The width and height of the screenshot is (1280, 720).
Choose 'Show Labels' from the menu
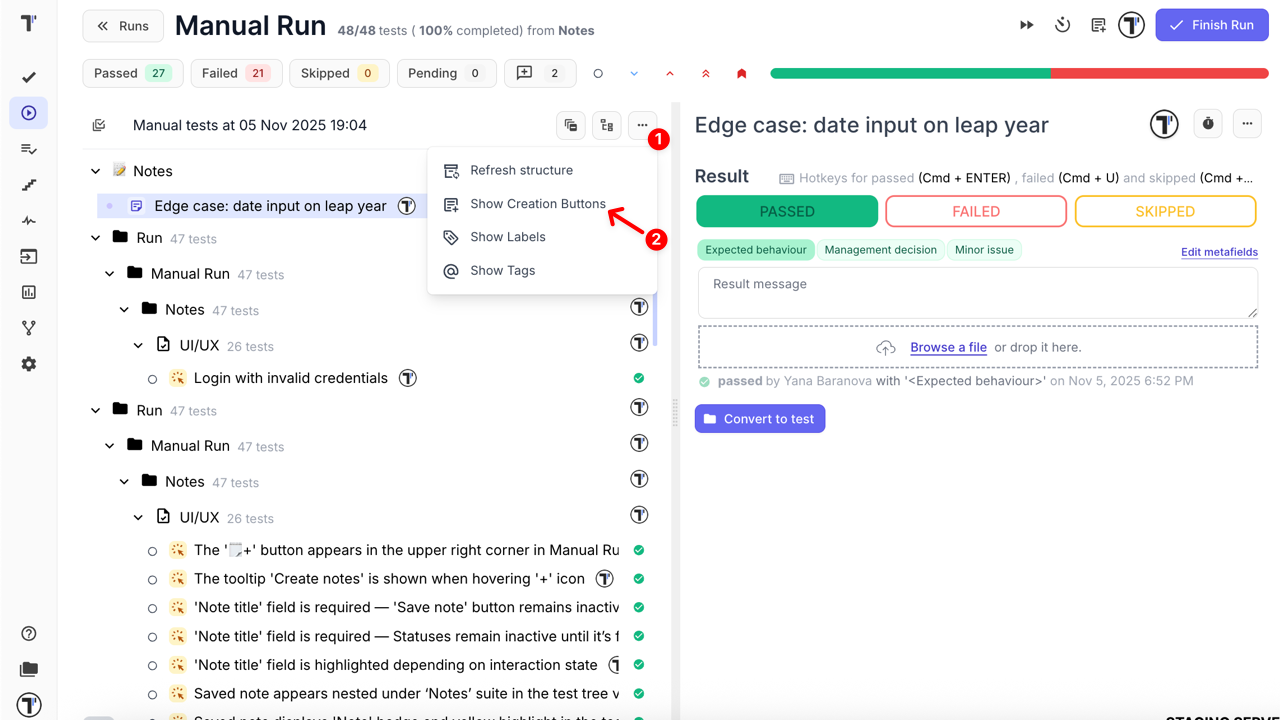507,237
